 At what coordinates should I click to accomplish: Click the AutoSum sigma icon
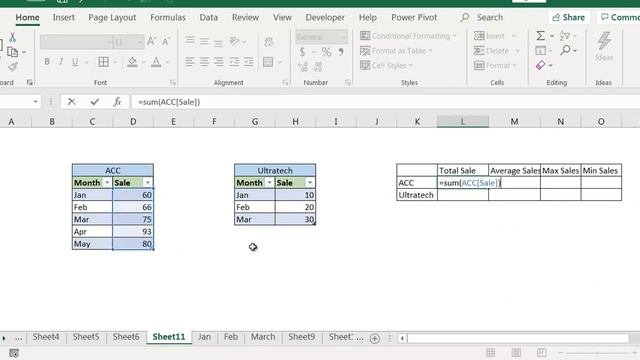540,36
